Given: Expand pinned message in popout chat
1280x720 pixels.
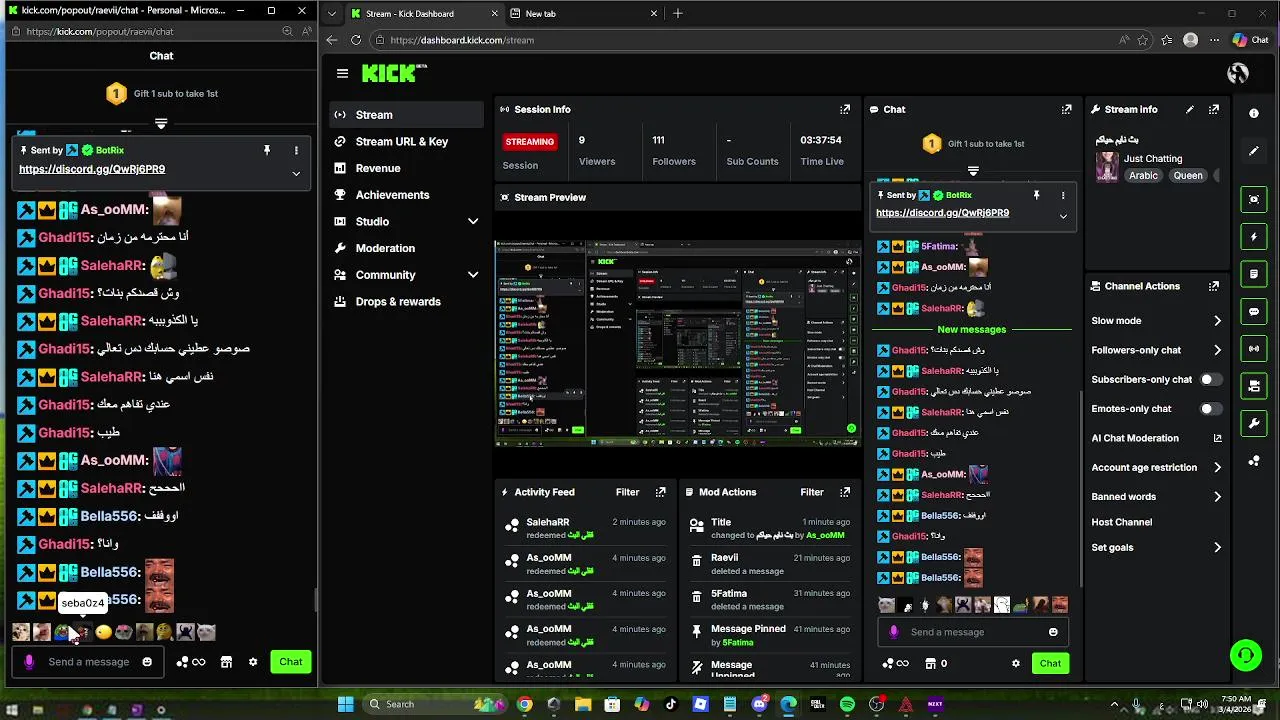Looking at the screenshot, I should pos(296,173).
